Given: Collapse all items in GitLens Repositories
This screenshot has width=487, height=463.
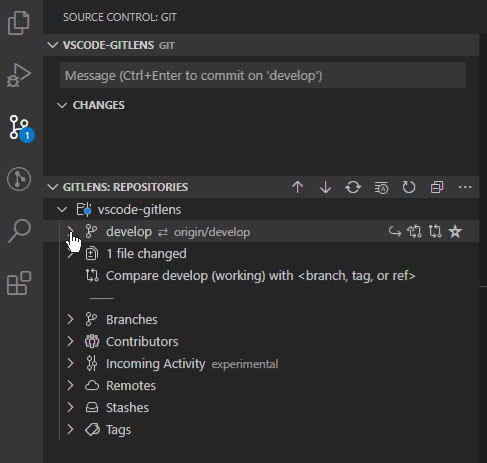Looking at the screenshot, I should [x=437, y=187].
